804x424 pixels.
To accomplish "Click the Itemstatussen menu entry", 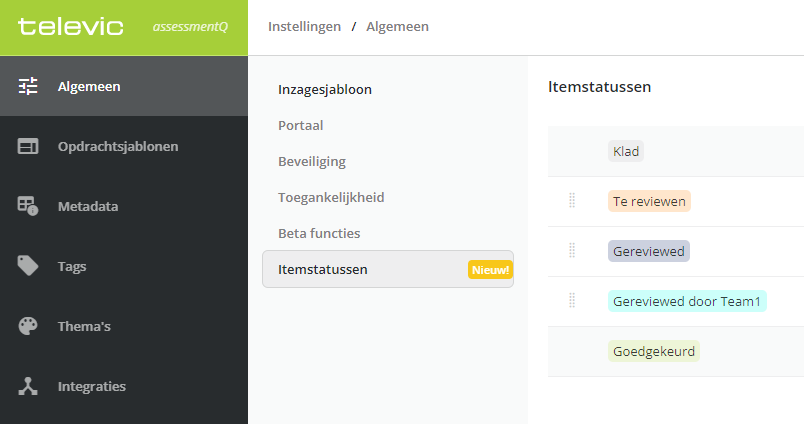I will 388,269.
